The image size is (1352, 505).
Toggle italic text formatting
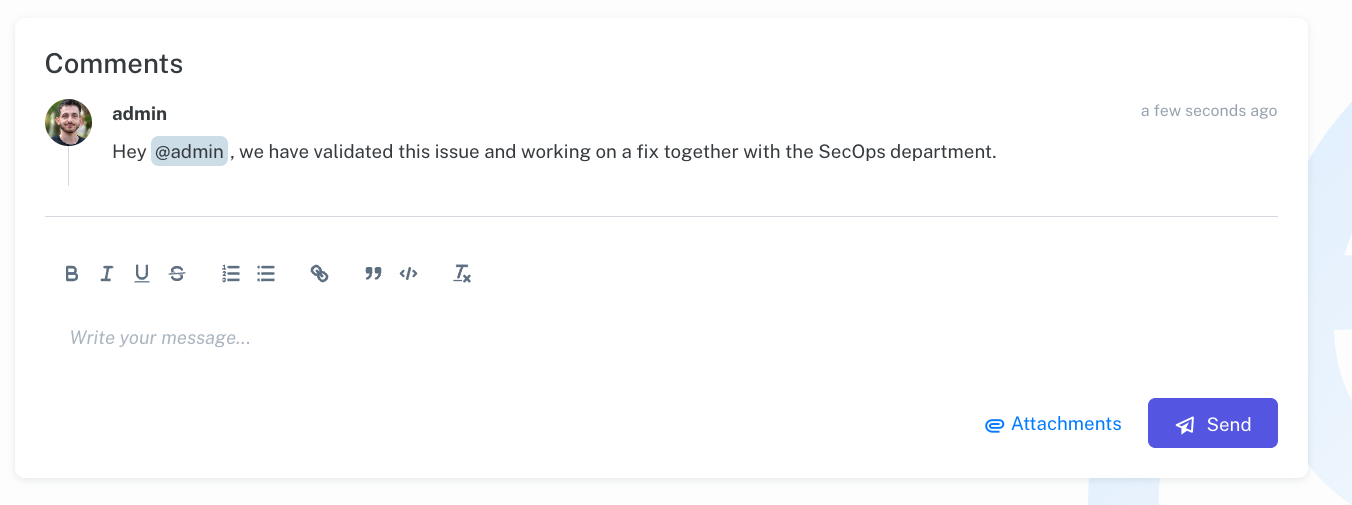[107, 273]
